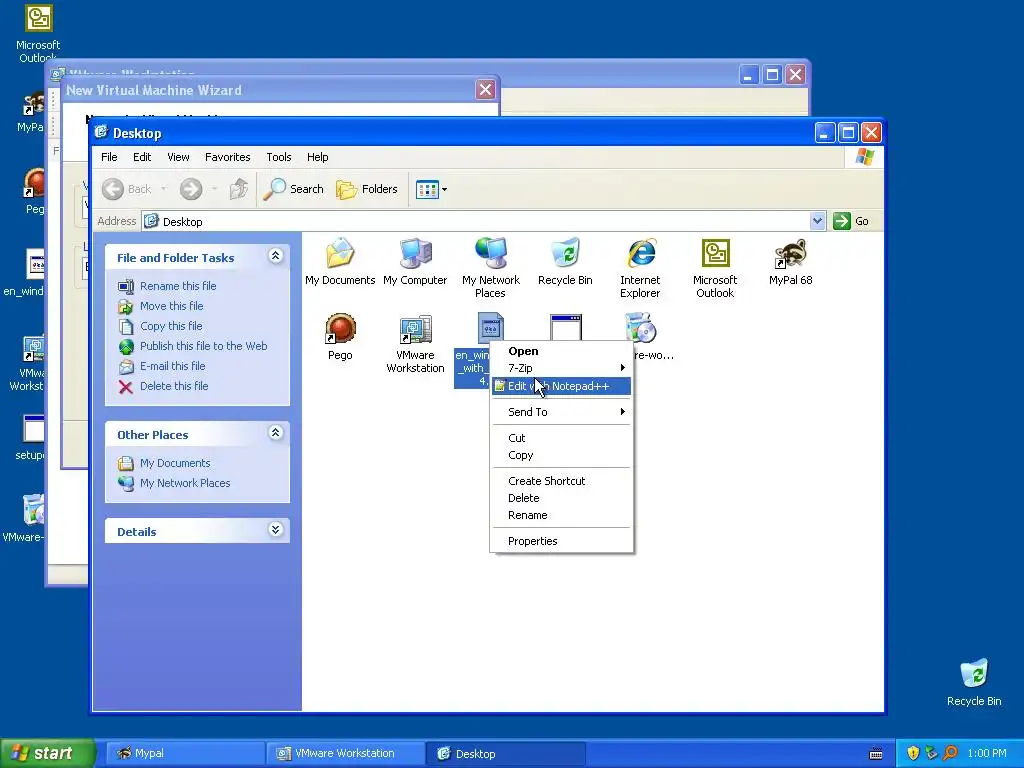1024x768 pixels.
Task: Open the View menu
Action: (178, 157)
